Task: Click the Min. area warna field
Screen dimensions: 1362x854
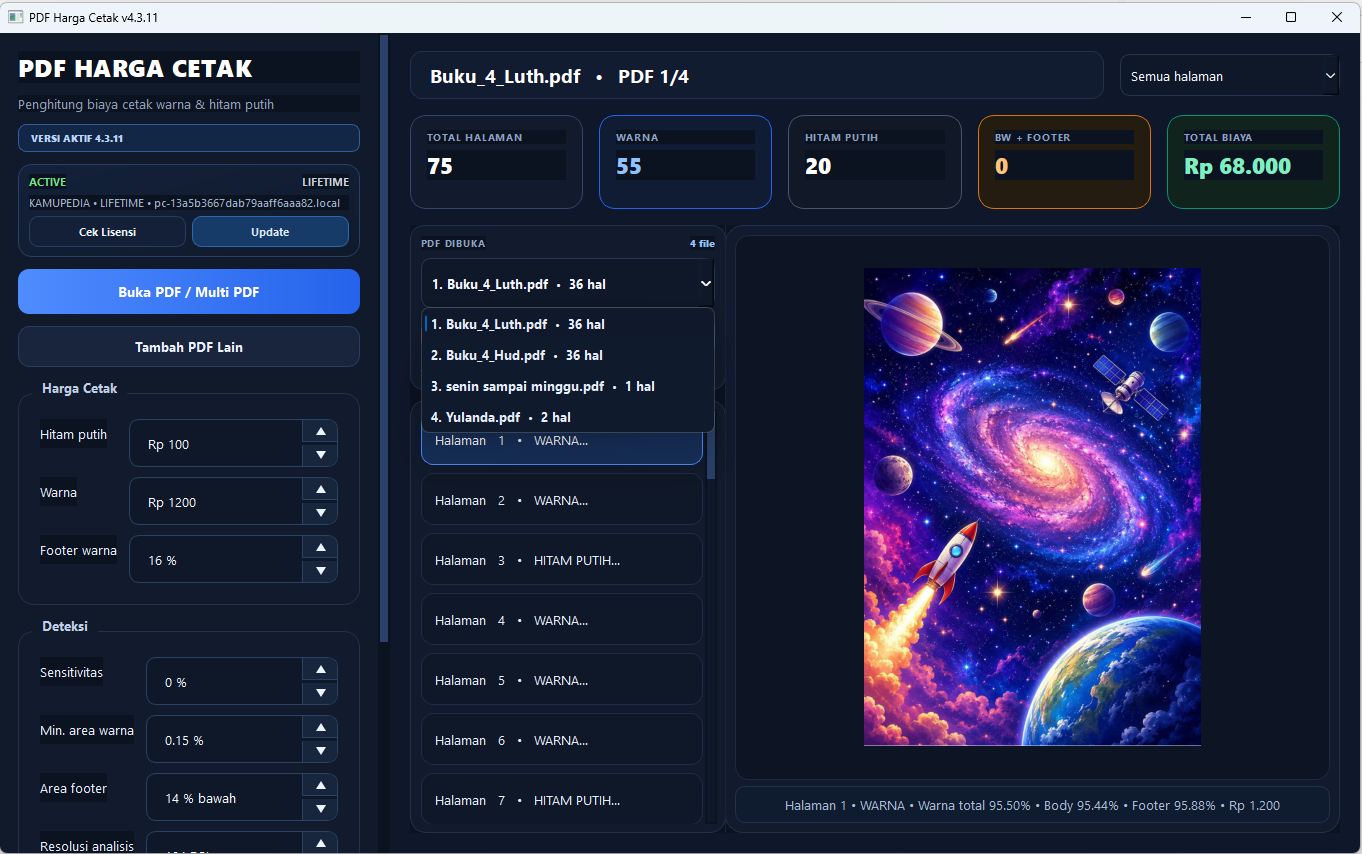Action: (x=224, y=740)
